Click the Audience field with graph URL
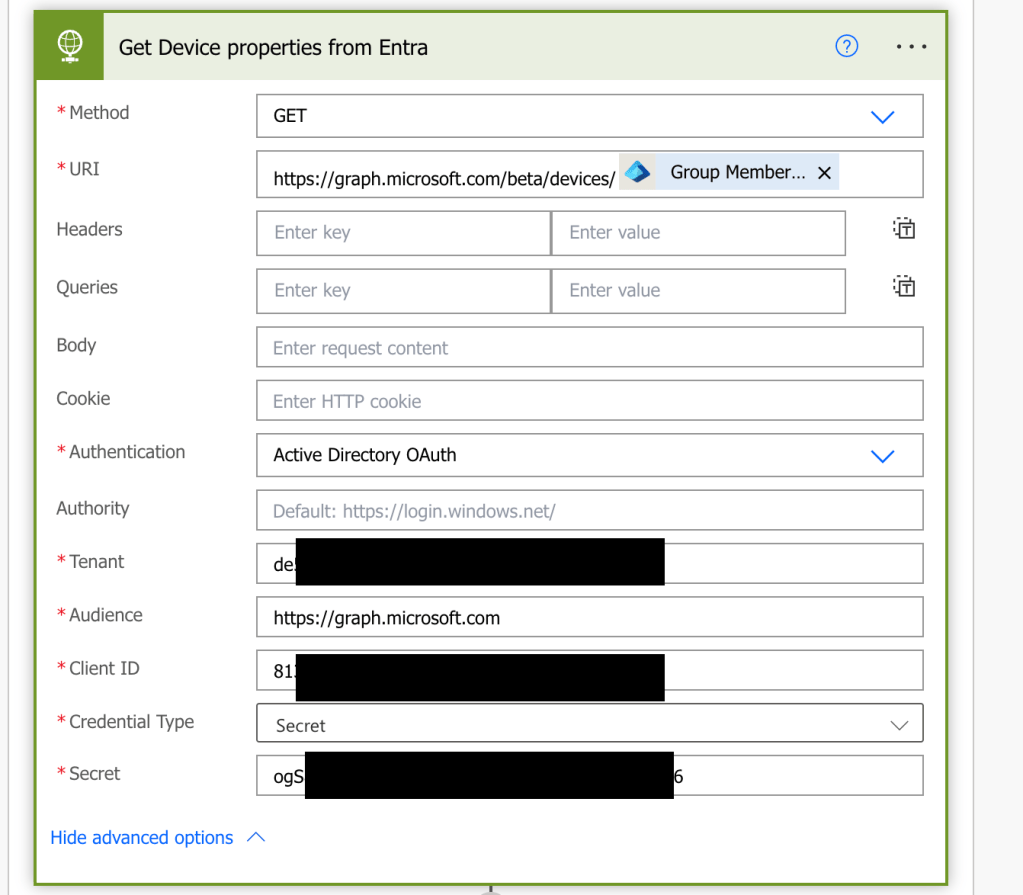 pyautogui.click(x=589, y=617)
